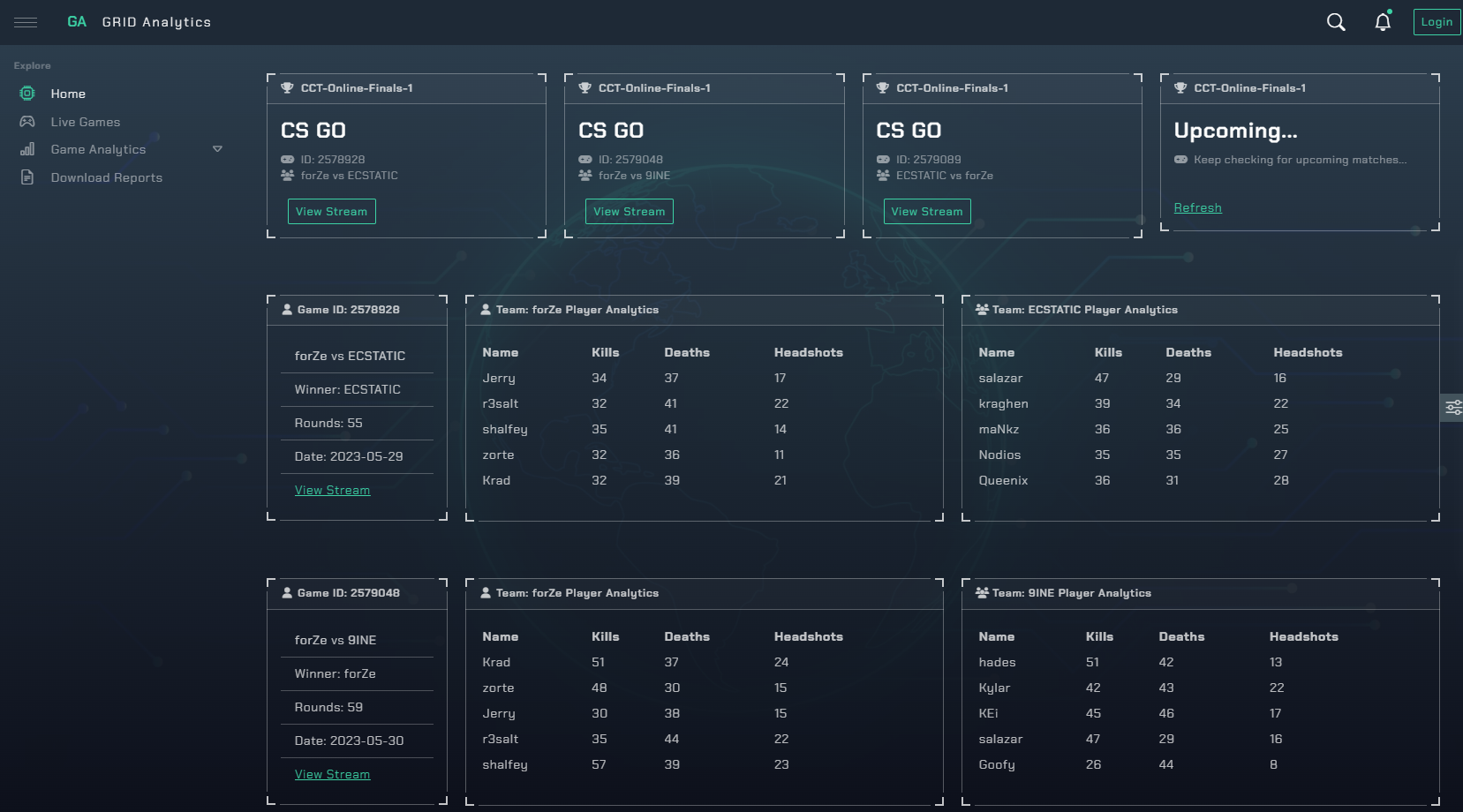Click user icon next to Game ID: 2578928

(x=287, y=310)
